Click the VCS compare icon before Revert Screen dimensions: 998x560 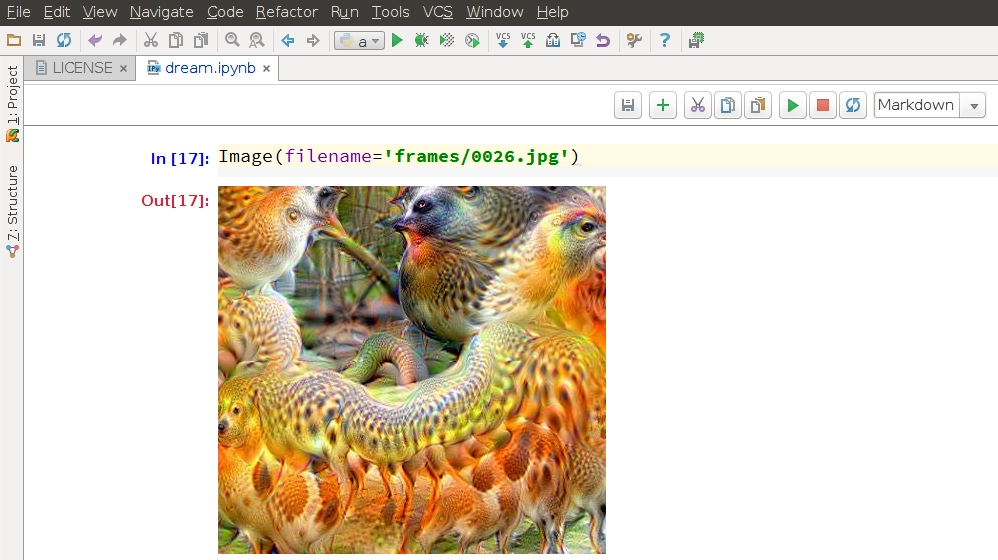pos(578,41)
